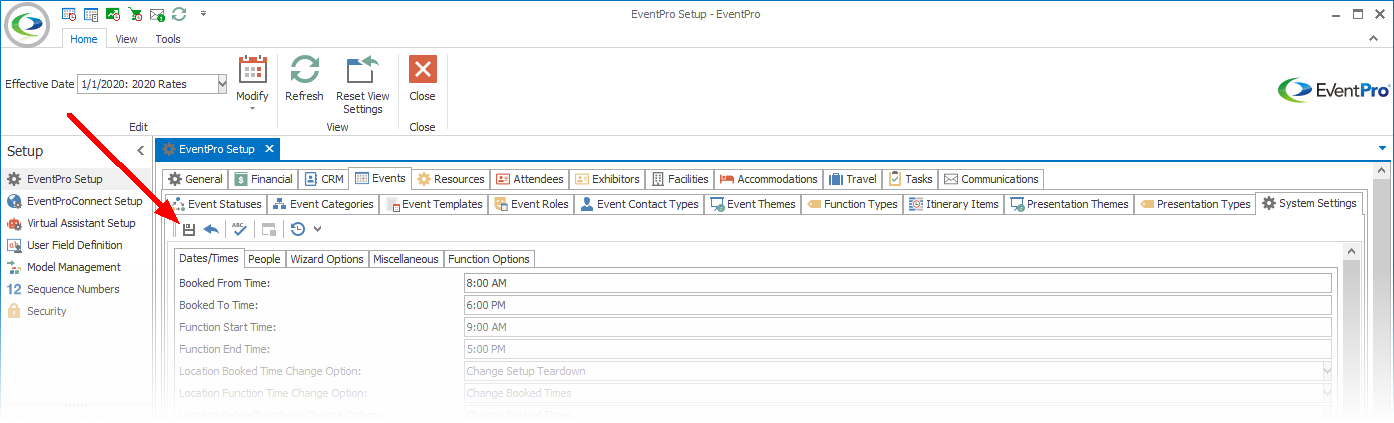
Task: Switch to the General setup tab
Action: pyautogui.click(x=196, y=179)
